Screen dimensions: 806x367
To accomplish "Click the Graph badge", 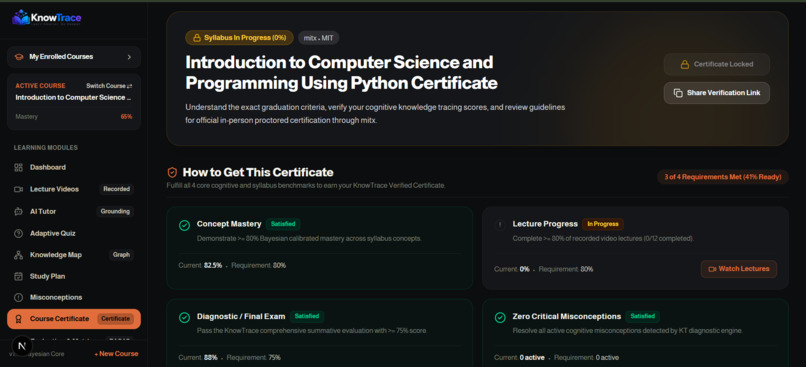I will coord(121,255).
